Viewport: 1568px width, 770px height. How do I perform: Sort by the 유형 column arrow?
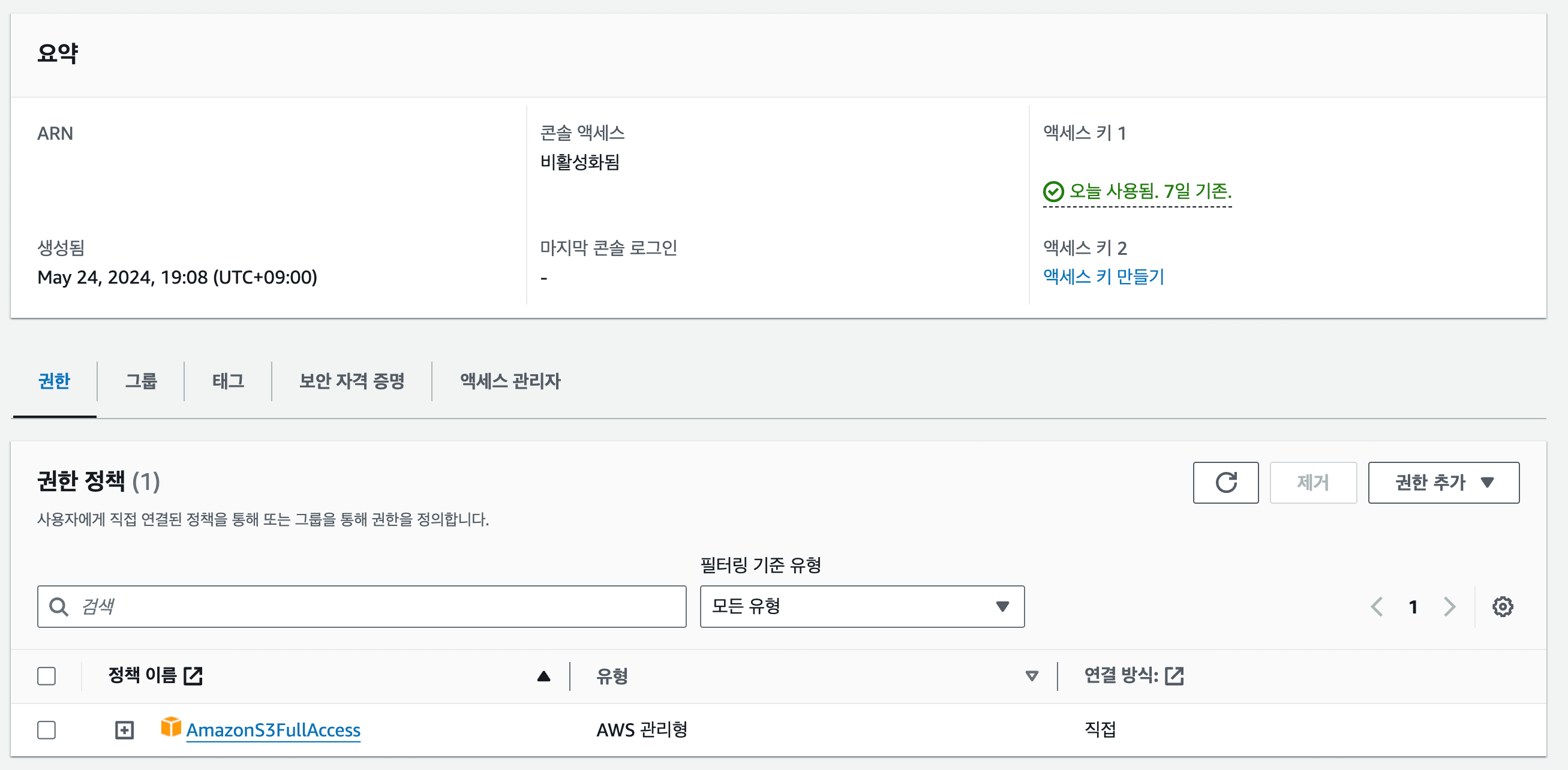pos(1031,676)
